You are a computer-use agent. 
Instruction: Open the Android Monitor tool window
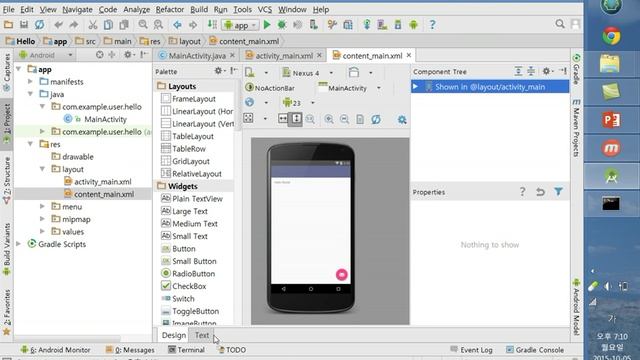coord(56,350)
